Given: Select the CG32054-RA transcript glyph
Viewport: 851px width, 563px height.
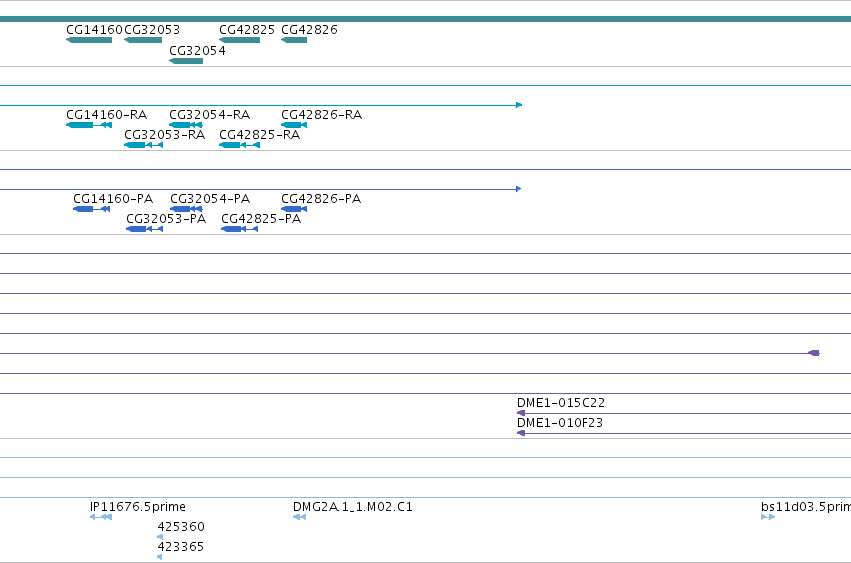Looking at the screenshot, I should pyautogui.click(x=186, y=125).
